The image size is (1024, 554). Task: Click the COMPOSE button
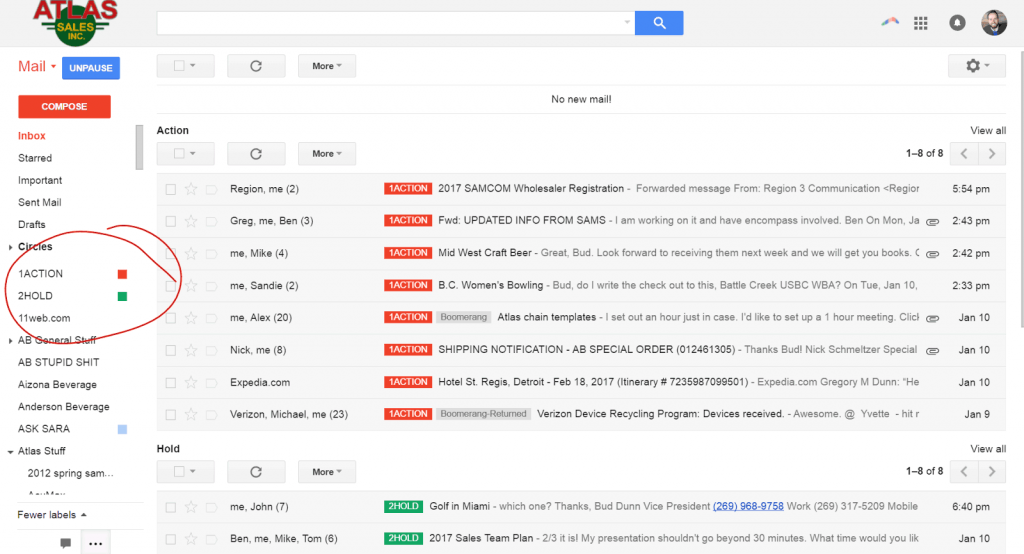click(64, 106)
